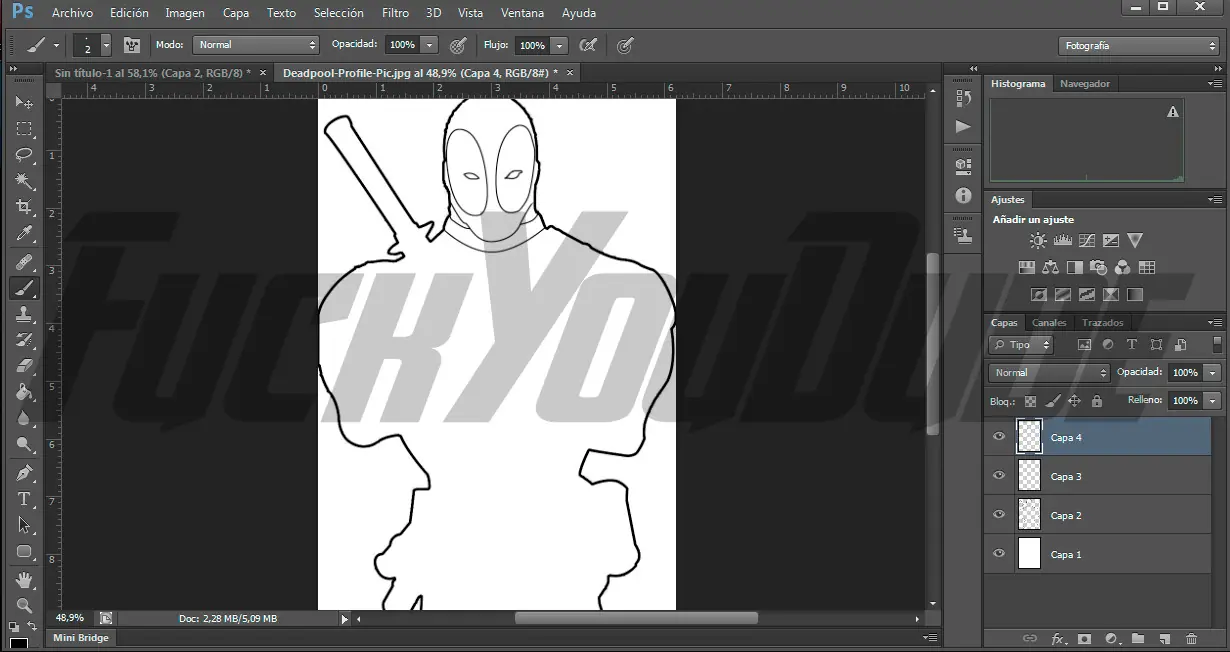Hide the Capa 1 layer
Image resolution: width=1230 pixels, height=652 pixels.
998,554
